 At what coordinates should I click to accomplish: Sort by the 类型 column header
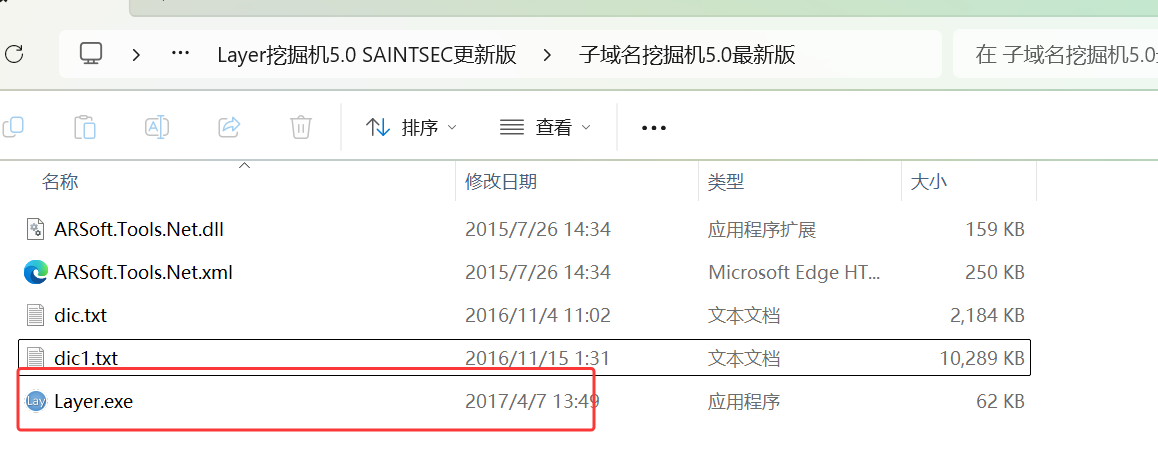(726, 182)
